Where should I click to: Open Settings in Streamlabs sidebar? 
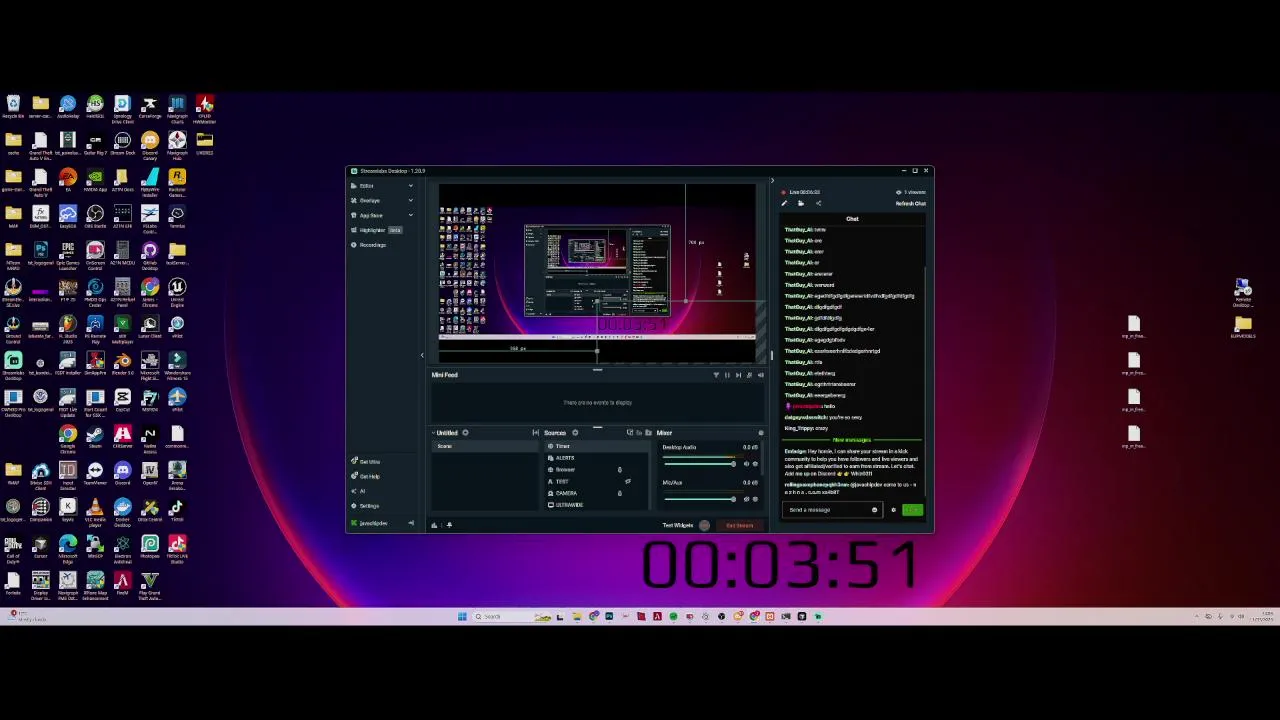366,506
